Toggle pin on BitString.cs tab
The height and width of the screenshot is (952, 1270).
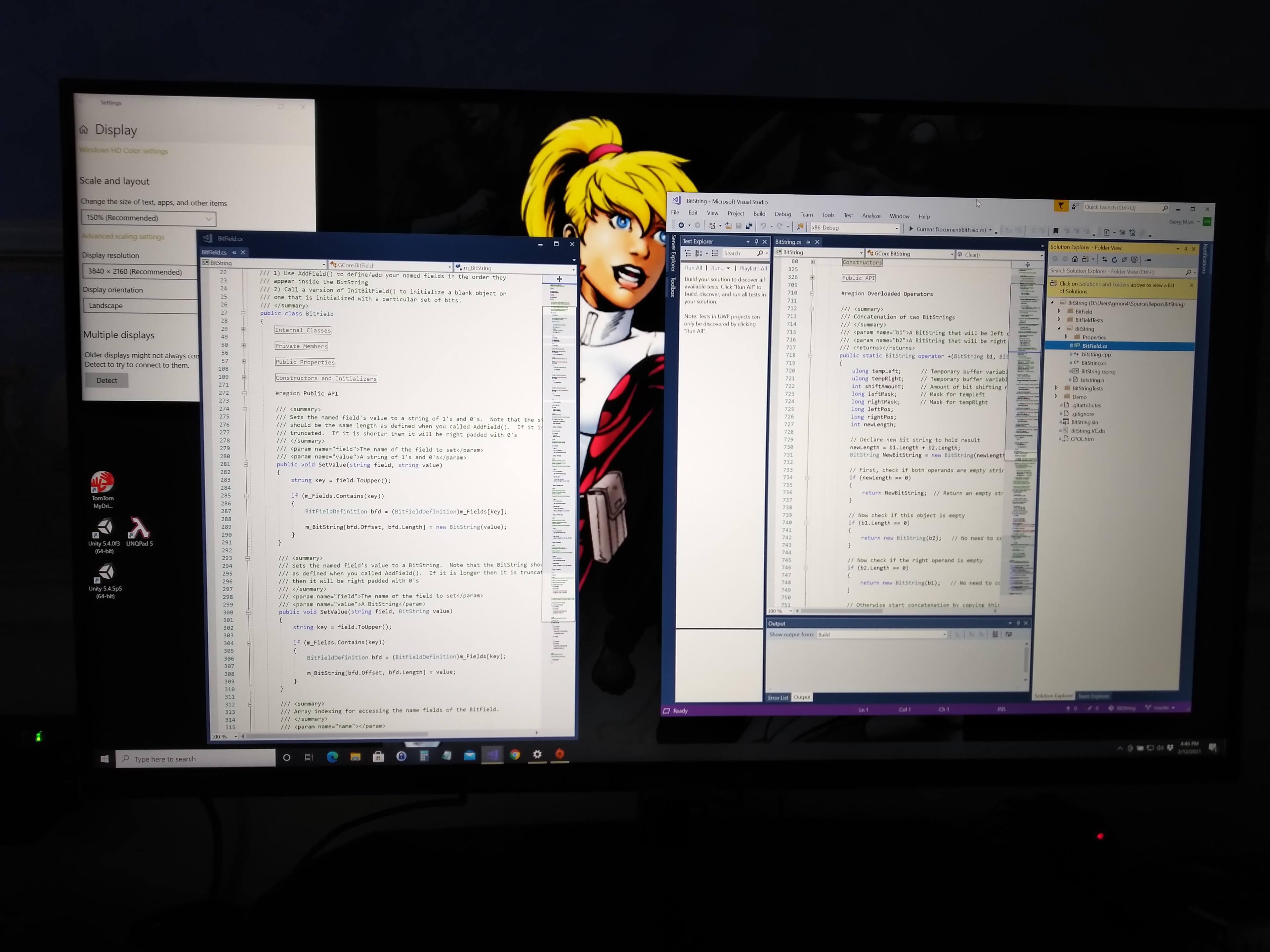click(x=808, y=242)
